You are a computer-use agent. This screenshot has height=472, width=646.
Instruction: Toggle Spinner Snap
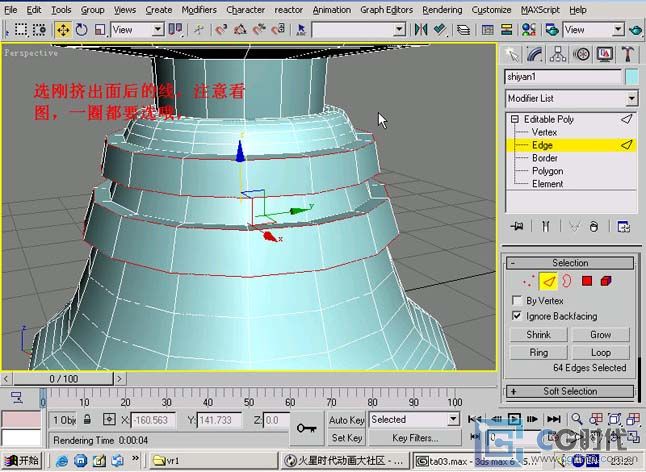coord(279,30)
